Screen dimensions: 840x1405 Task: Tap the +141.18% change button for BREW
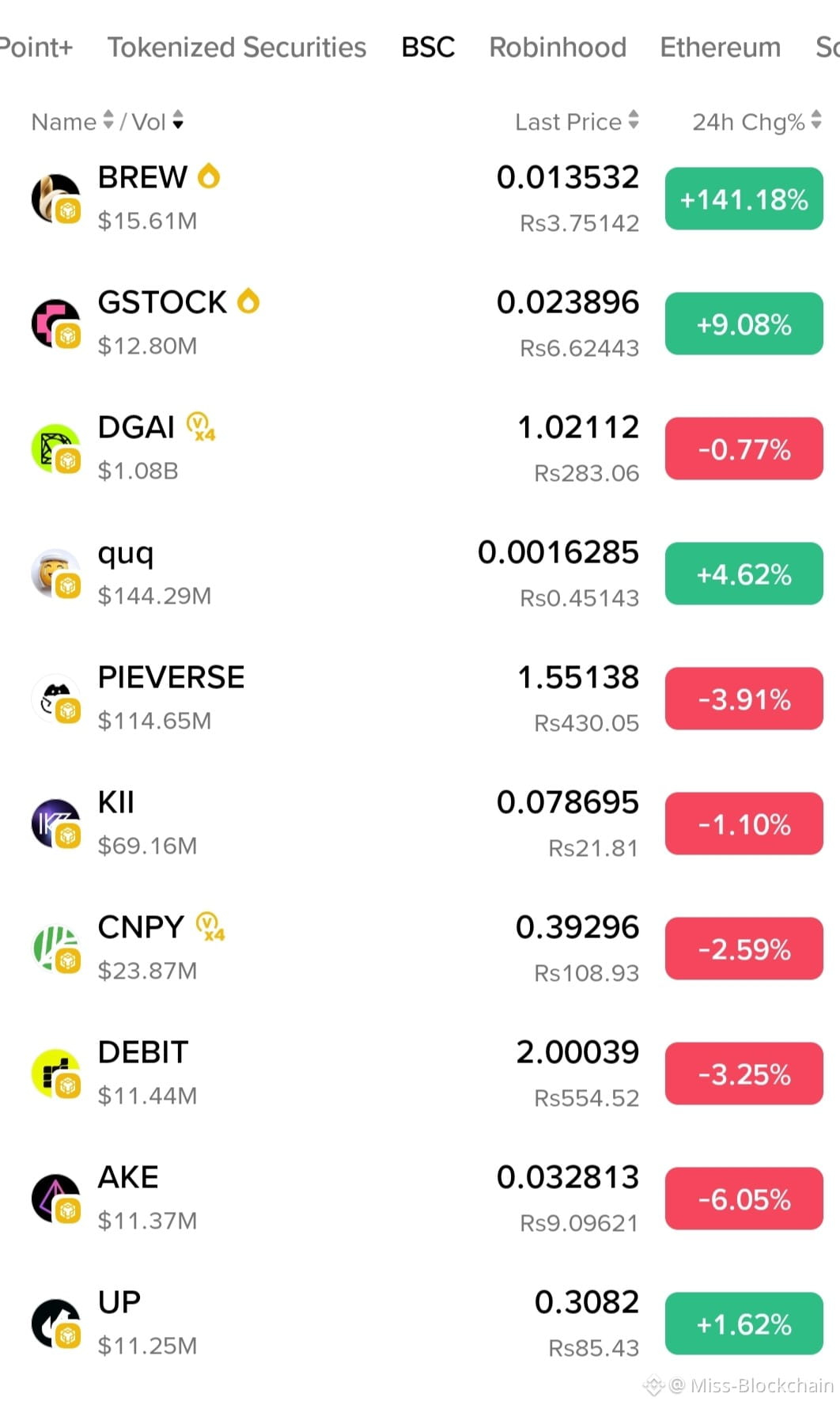pyautogui.click(x=744, y=199)
